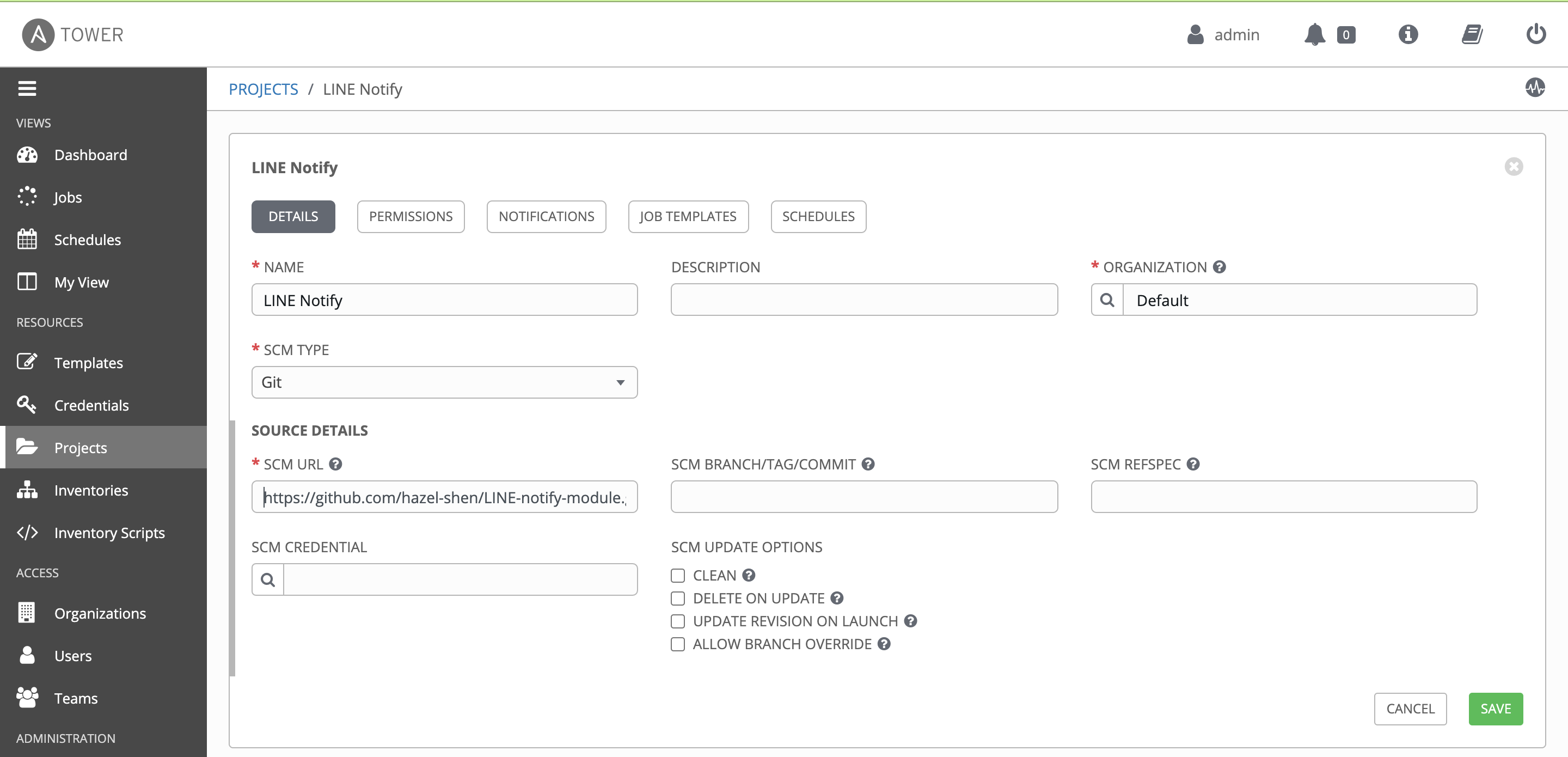Click the panel vertical scrollbar
The image size is (1568, 757).
click(x=232, y=548)
